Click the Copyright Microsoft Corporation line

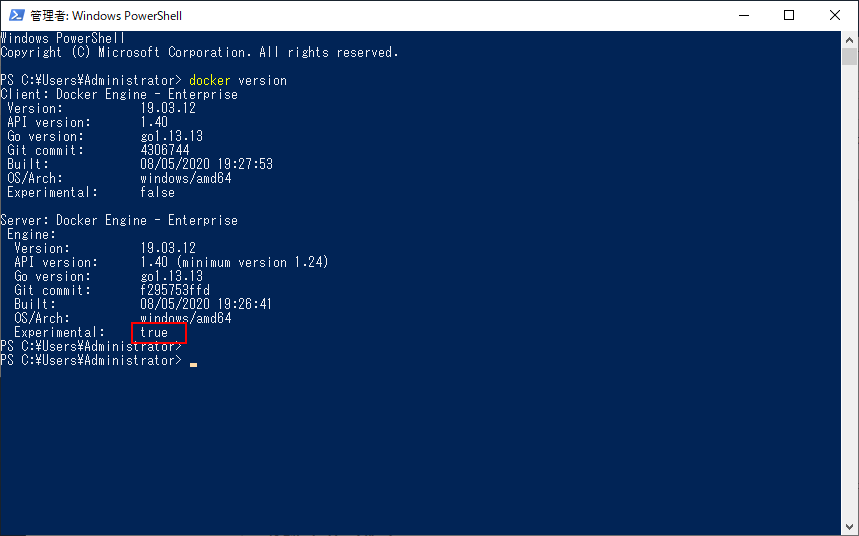[x=199, y=53]
